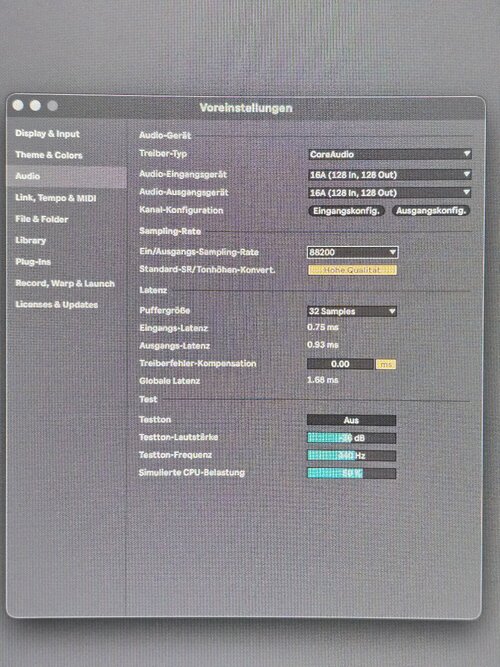Viewport: 500px width, 667px height.
Task: Go to Record, Warp & Launch tab
Action: (x=65, y=283)
